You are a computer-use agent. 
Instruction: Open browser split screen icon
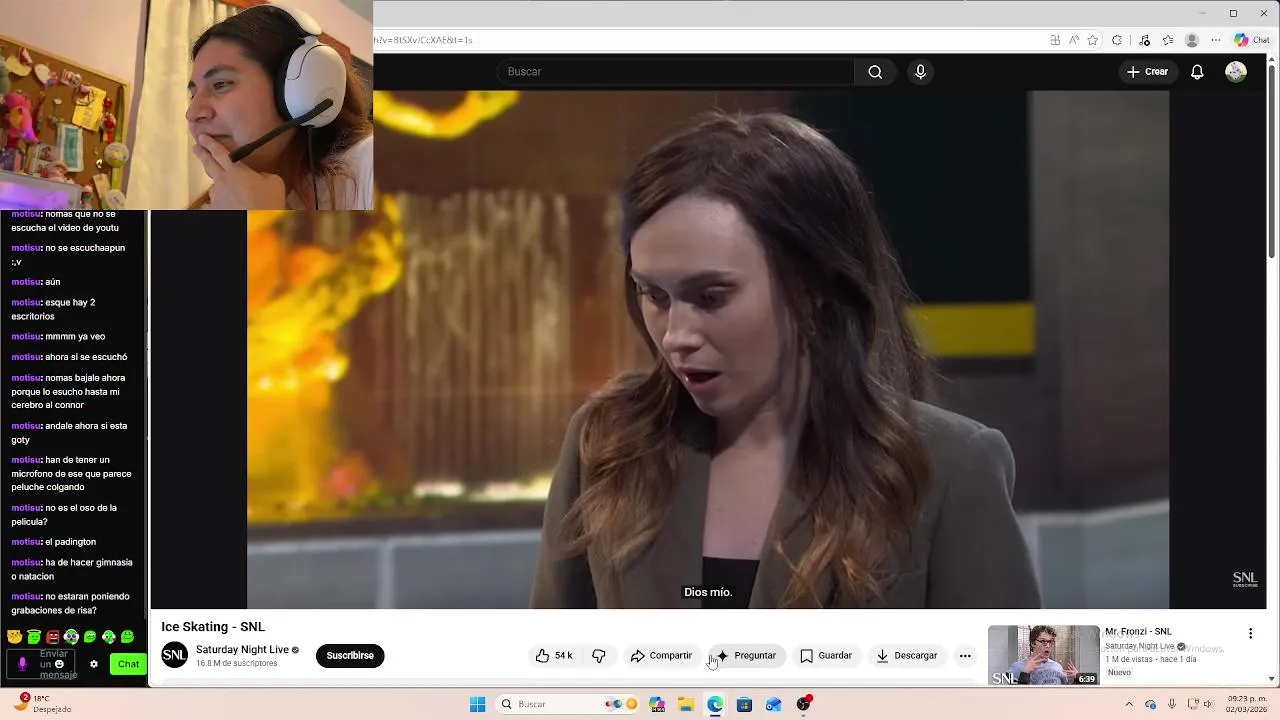(x=1055, y=40)
